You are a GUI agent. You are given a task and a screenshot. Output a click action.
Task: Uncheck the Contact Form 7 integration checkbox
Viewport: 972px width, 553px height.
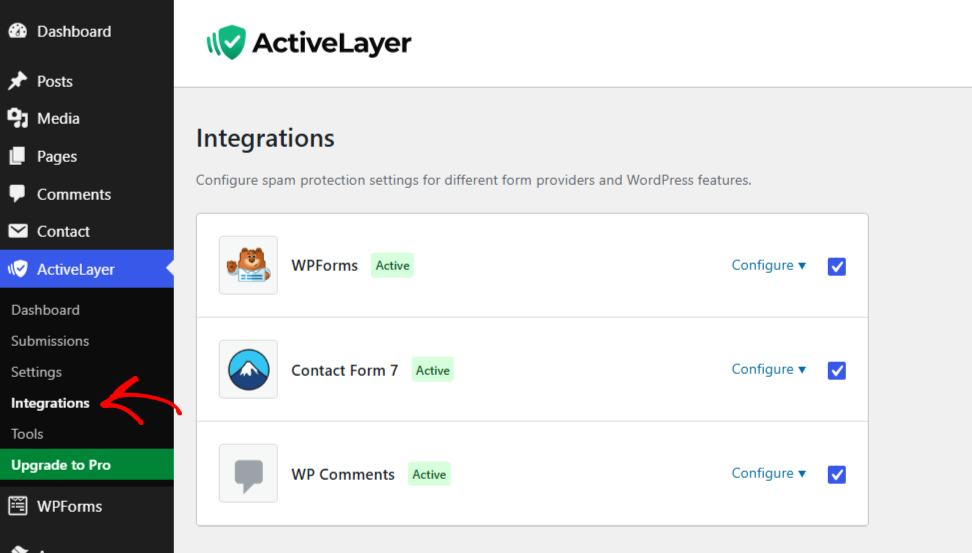point(837,371)
